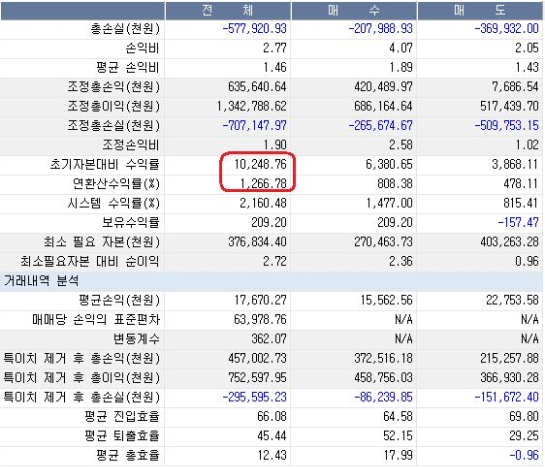This screenshot has width=545, height=468.
Task: Click the 특이치 제거 후 총손실 total value
Action: (254, 397)
